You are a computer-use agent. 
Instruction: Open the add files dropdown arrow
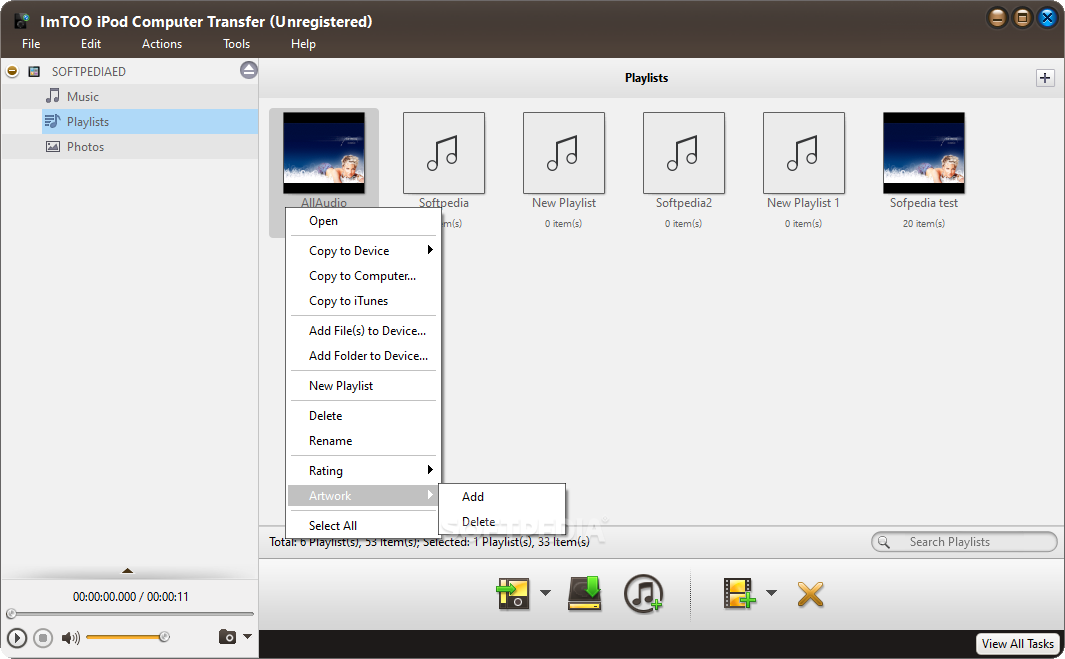(772, 593)
